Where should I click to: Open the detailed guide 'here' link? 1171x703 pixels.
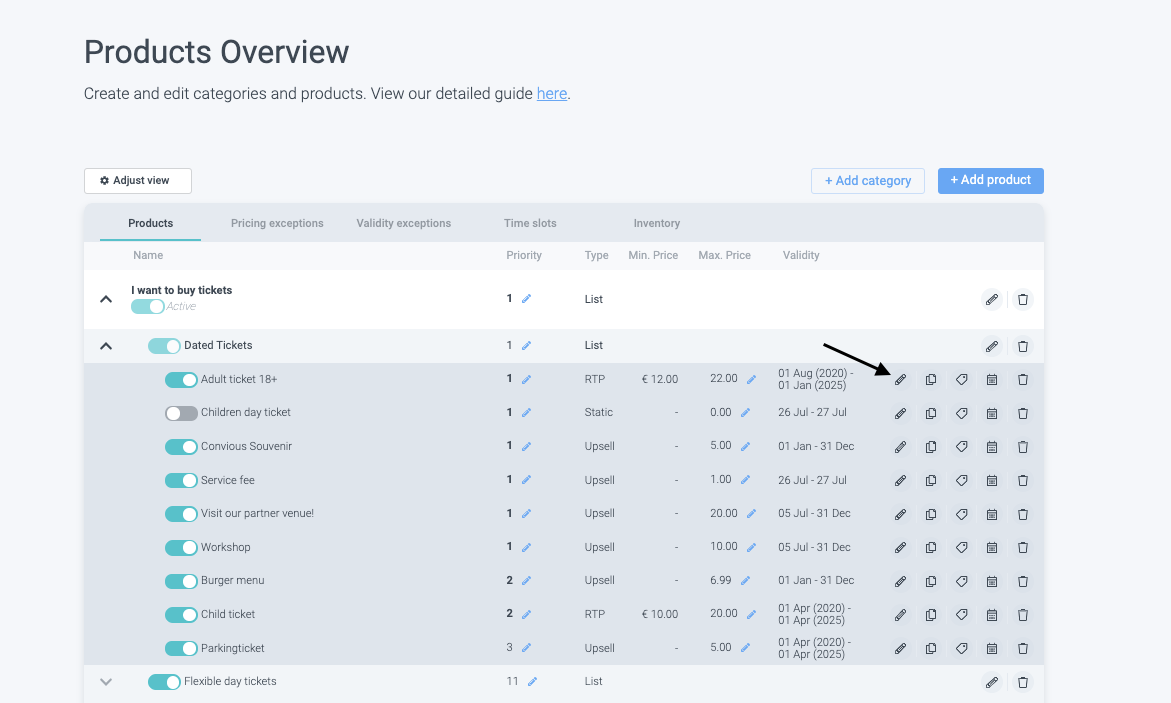point(552,94)
